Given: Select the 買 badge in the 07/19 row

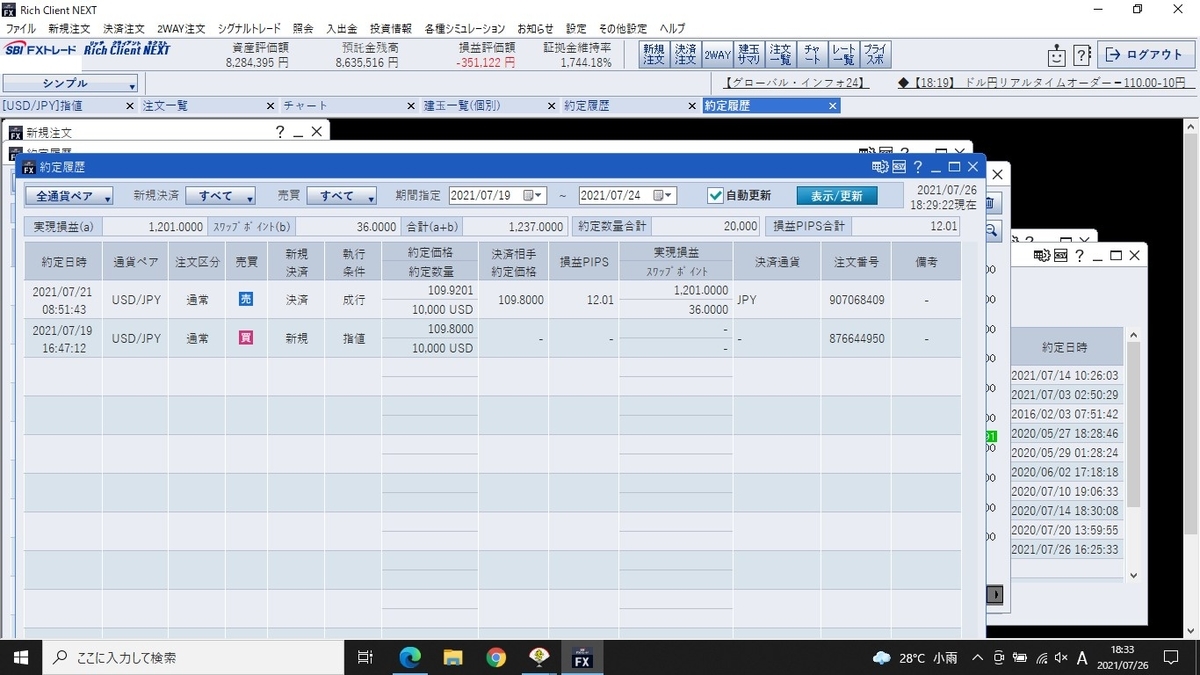Looking at the screenshot, I should pyautogui.click(x=246, y=338).
